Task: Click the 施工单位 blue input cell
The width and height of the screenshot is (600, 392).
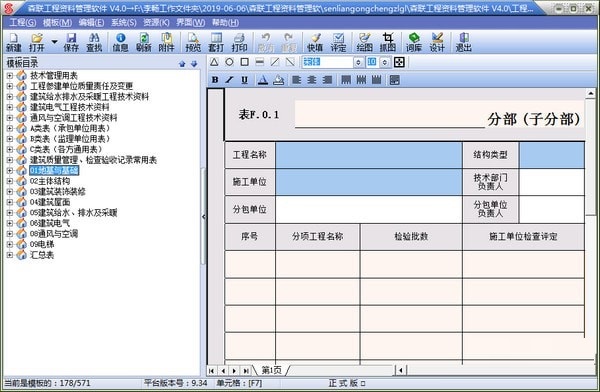Action: tap(369, 182)
